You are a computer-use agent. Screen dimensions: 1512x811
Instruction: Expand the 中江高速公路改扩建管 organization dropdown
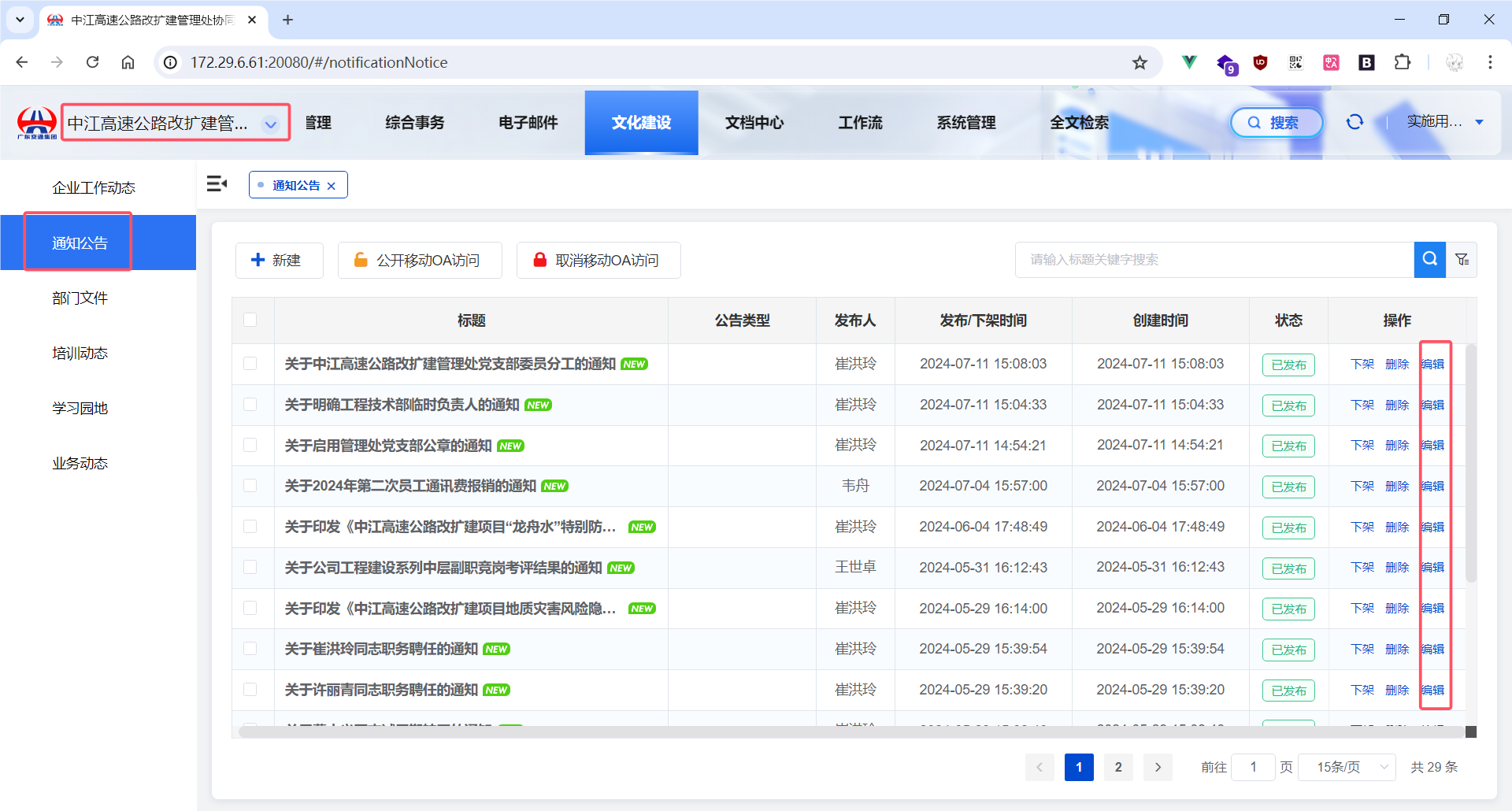pyautogui.click(x=270, y=124)
